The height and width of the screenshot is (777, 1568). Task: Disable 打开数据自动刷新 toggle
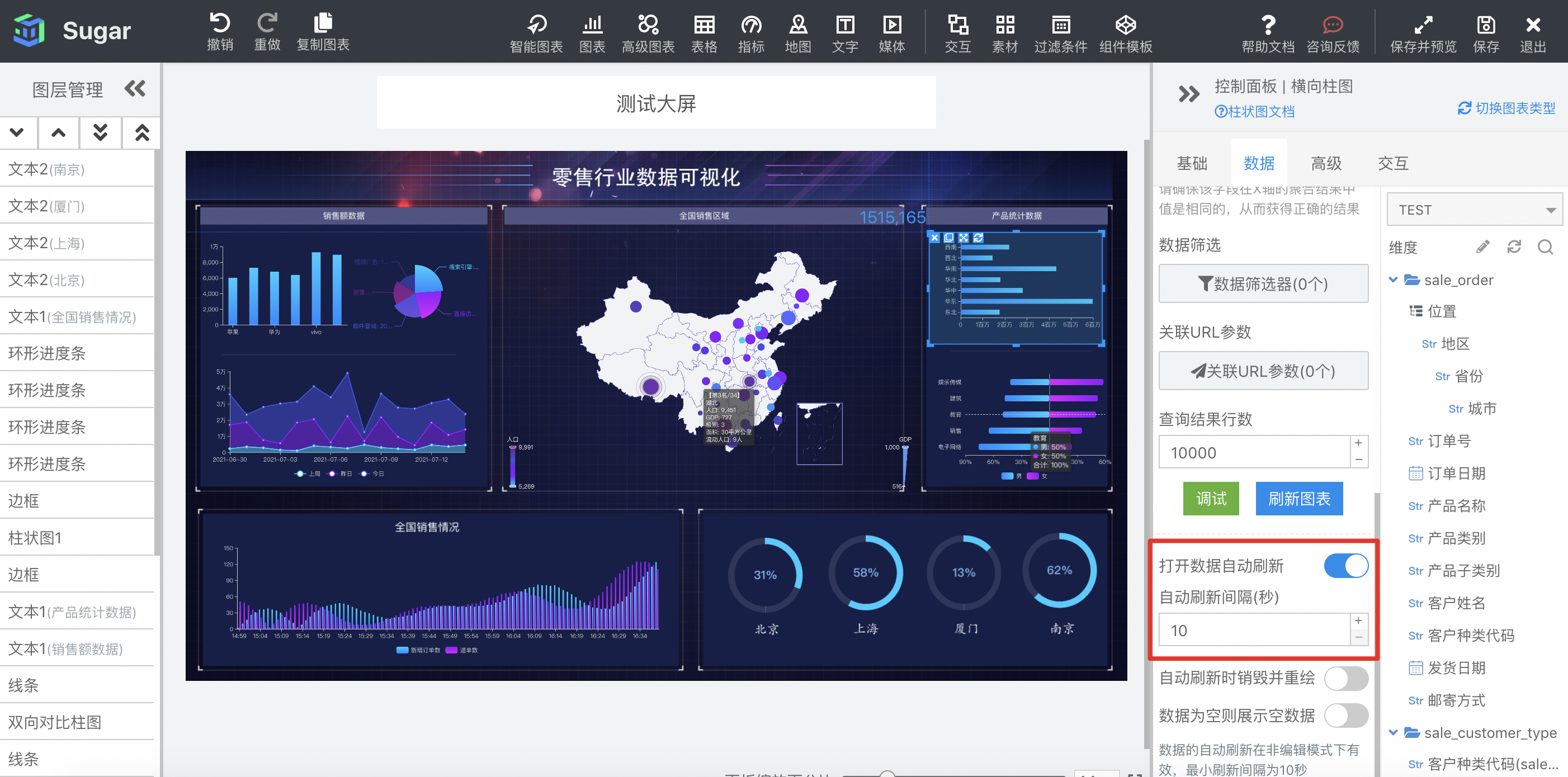click(1346, 565)
